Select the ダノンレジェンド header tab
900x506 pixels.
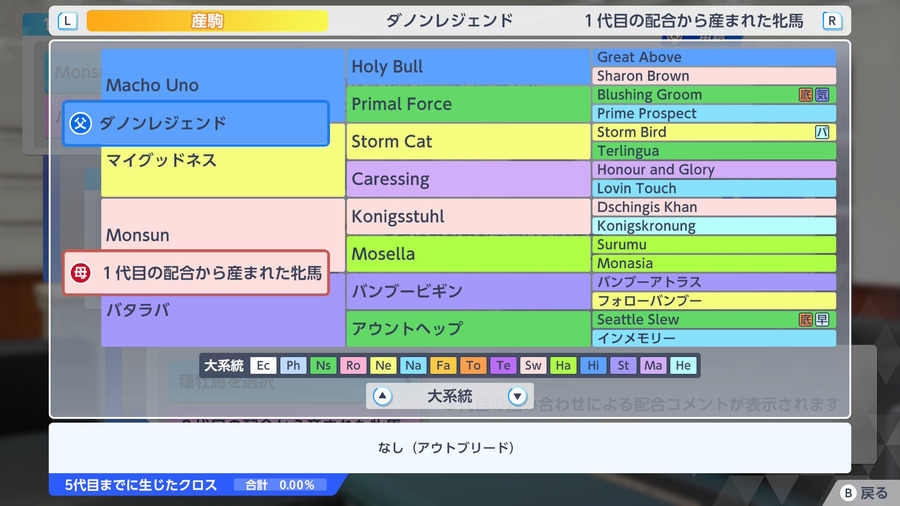[x=449, y=21]
